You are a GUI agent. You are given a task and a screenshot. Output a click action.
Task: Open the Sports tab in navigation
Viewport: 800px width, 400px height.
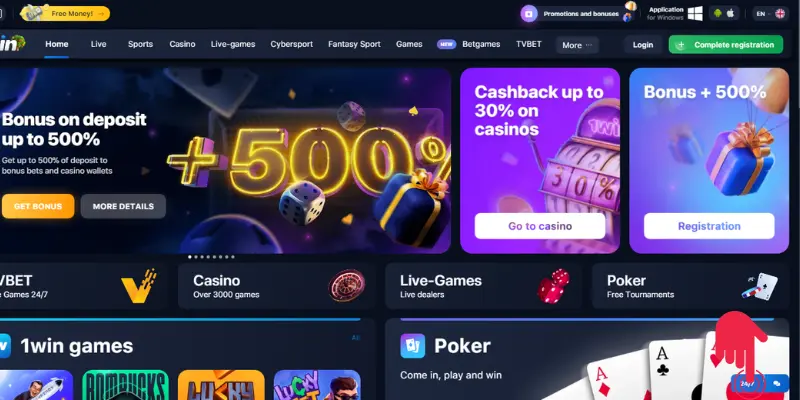tap(140, 44)
